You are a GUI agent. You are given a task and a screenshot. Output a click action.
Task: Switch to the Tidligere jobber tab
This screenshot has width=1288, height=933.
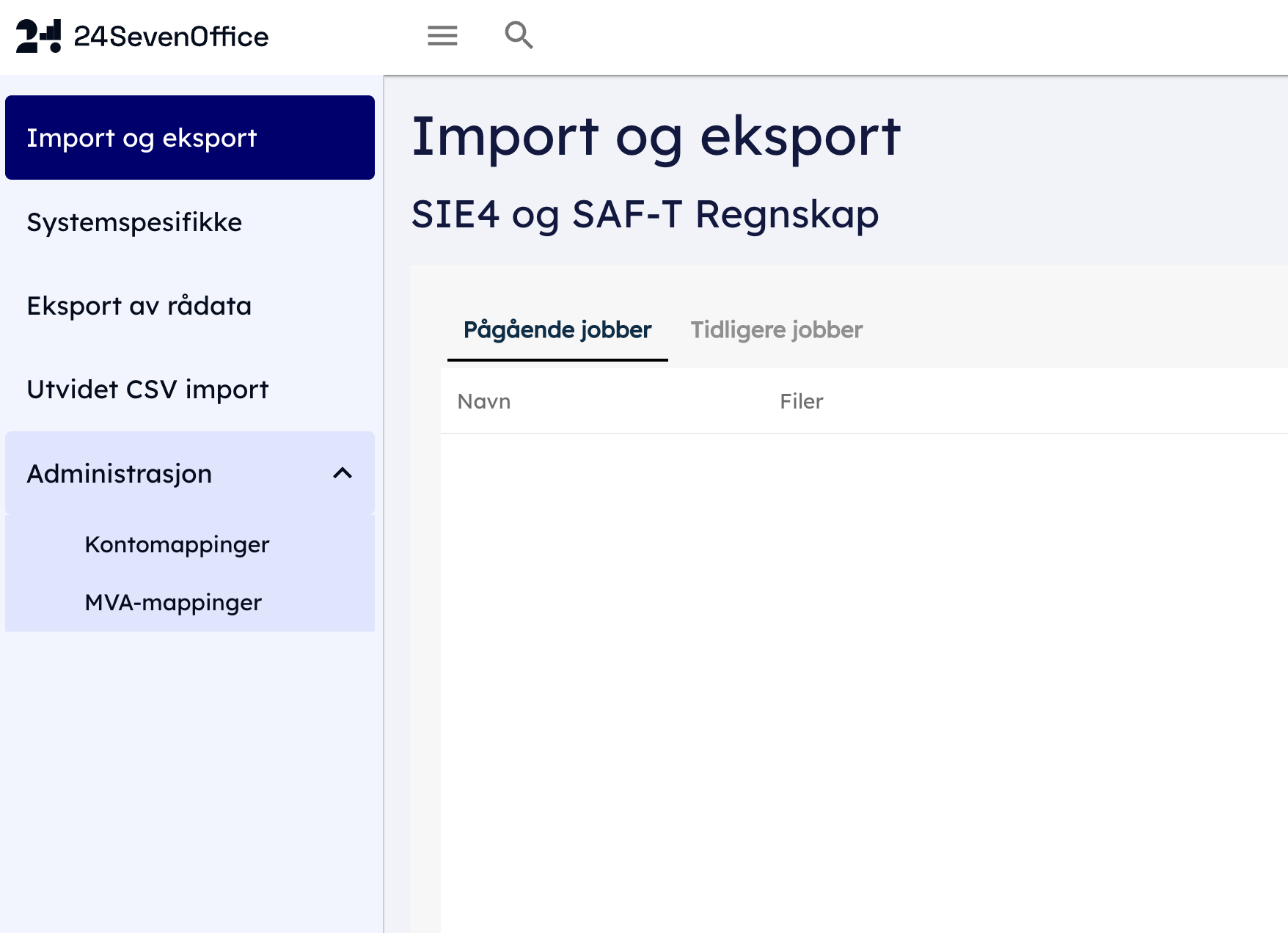click(776, 330)
